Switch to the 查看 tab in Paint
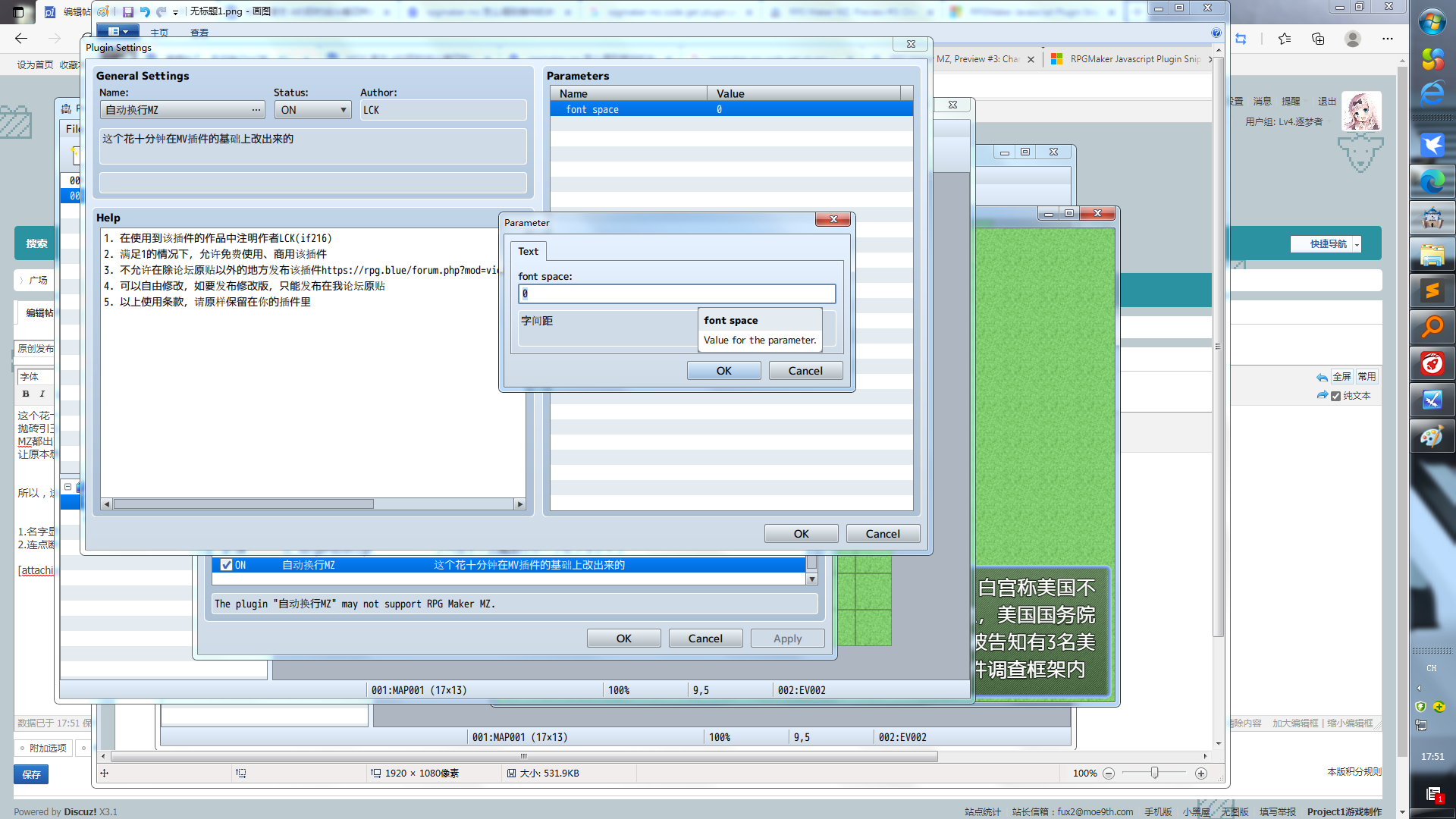This screenshot has width=1456, height=819. [x=199, y=33]
